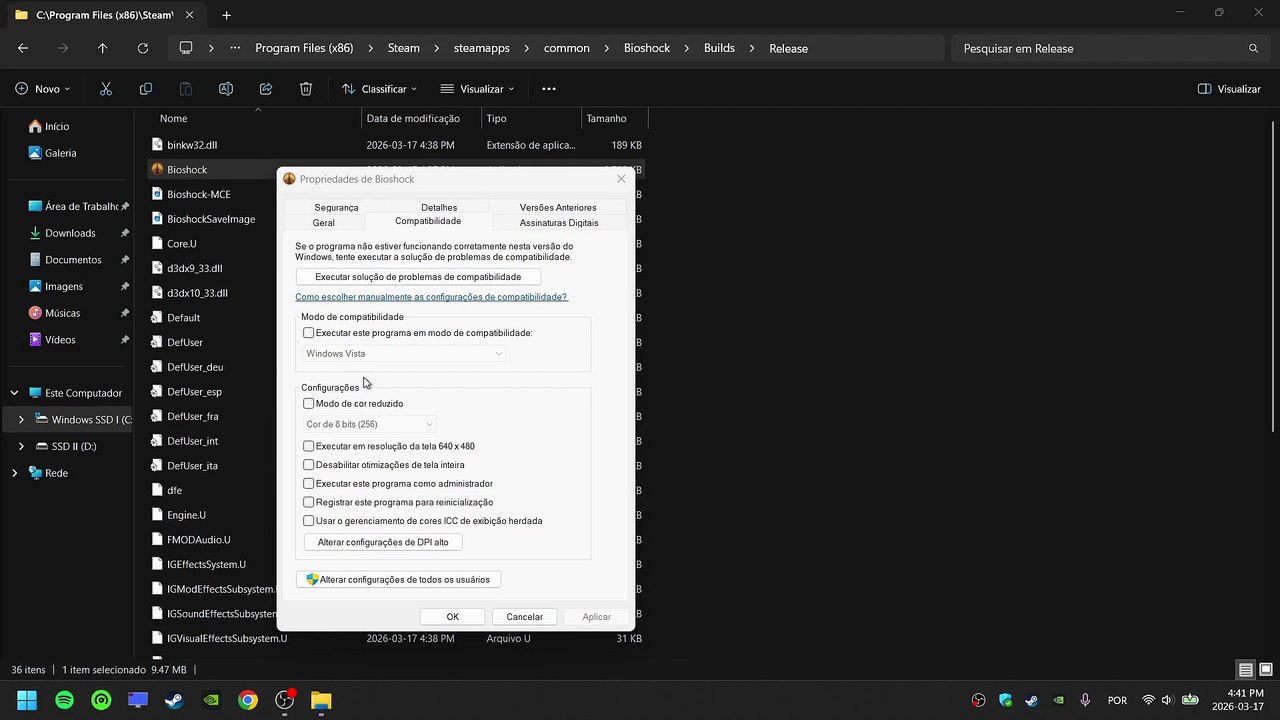Check Usar o gerenciamento de cores ICC
Viewport: 1280px width, 720px height.
[308, 521]
